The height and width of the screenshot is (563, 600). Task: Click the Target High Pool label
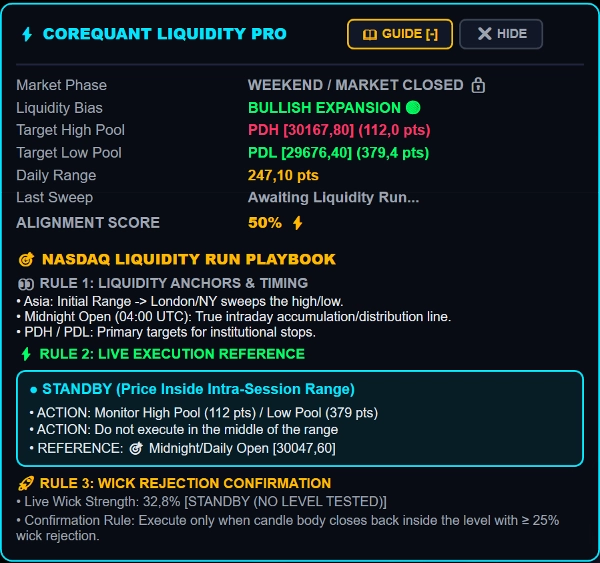tap(70, 130)
